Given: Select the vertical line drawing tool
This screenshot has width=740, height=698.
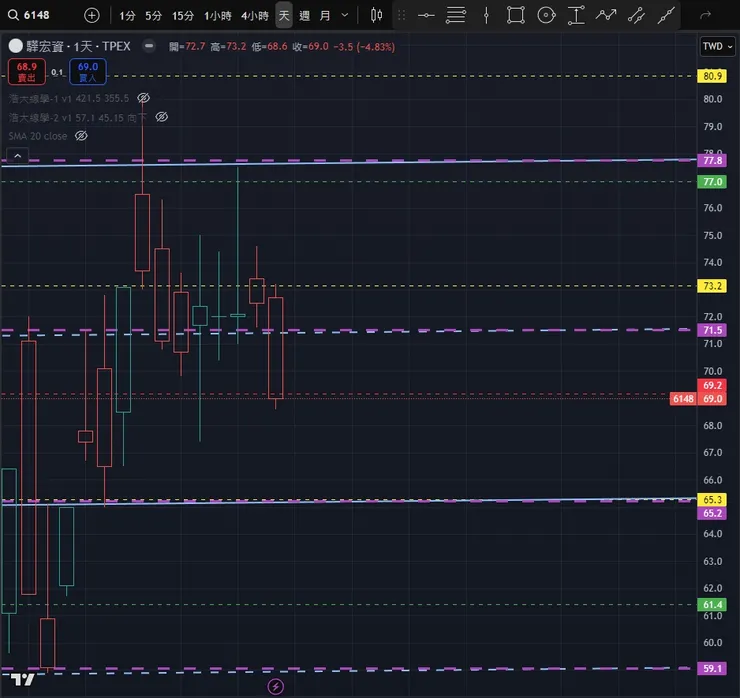Looking at the screenshot, I should (x=486, y=16).
